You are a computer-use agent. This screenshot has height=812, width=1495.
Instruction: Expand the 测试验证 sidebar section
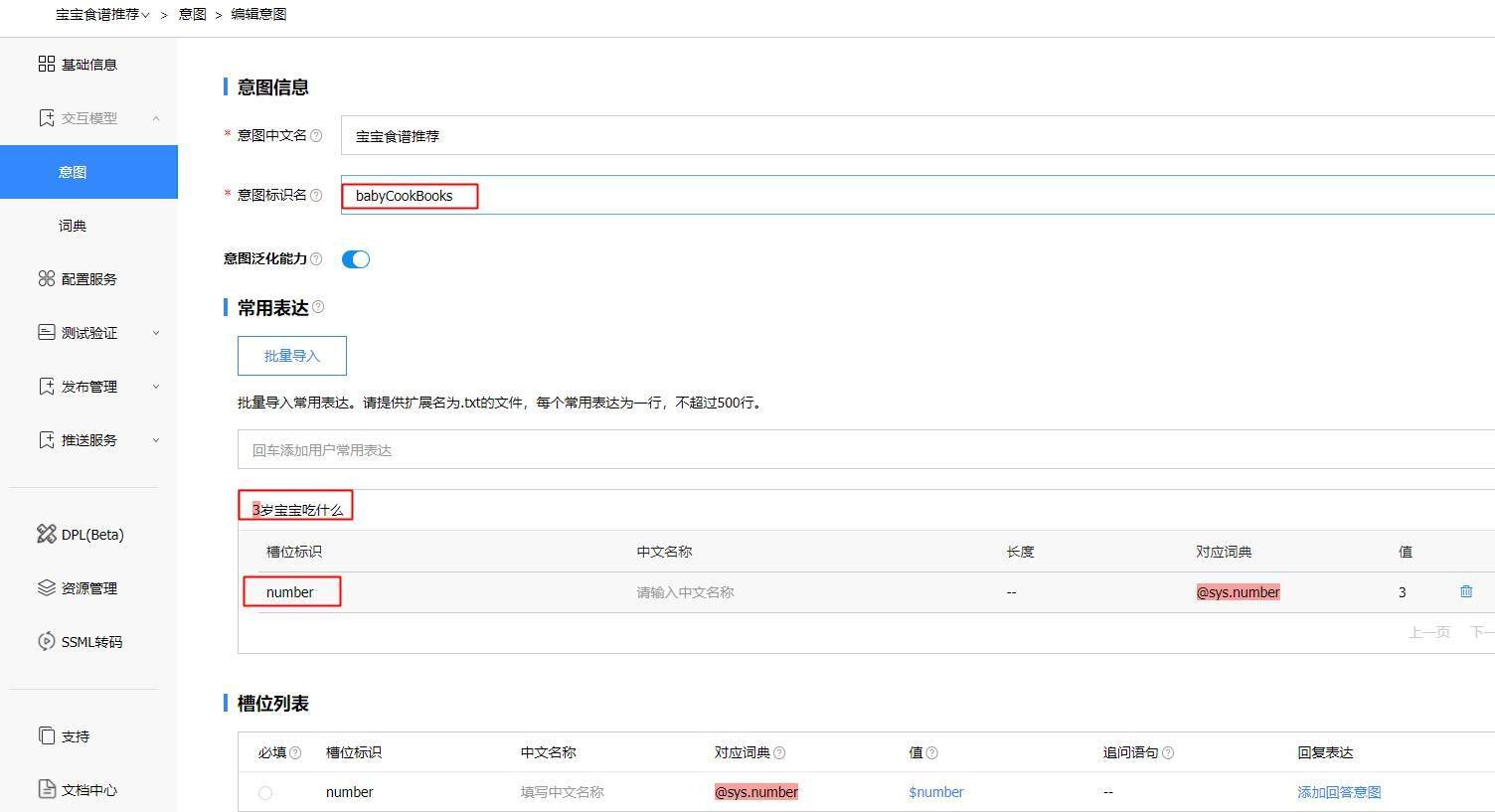pos(87,332)
